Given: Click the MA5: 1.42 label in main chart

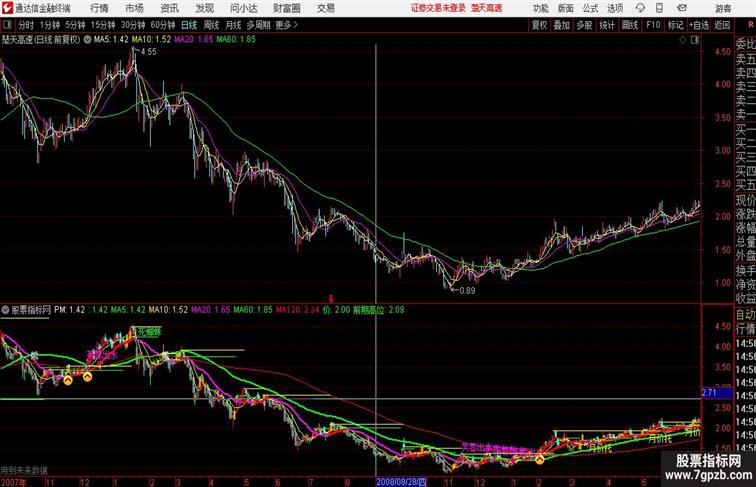Looking at the screenshot, I should (x=111, y=40).
